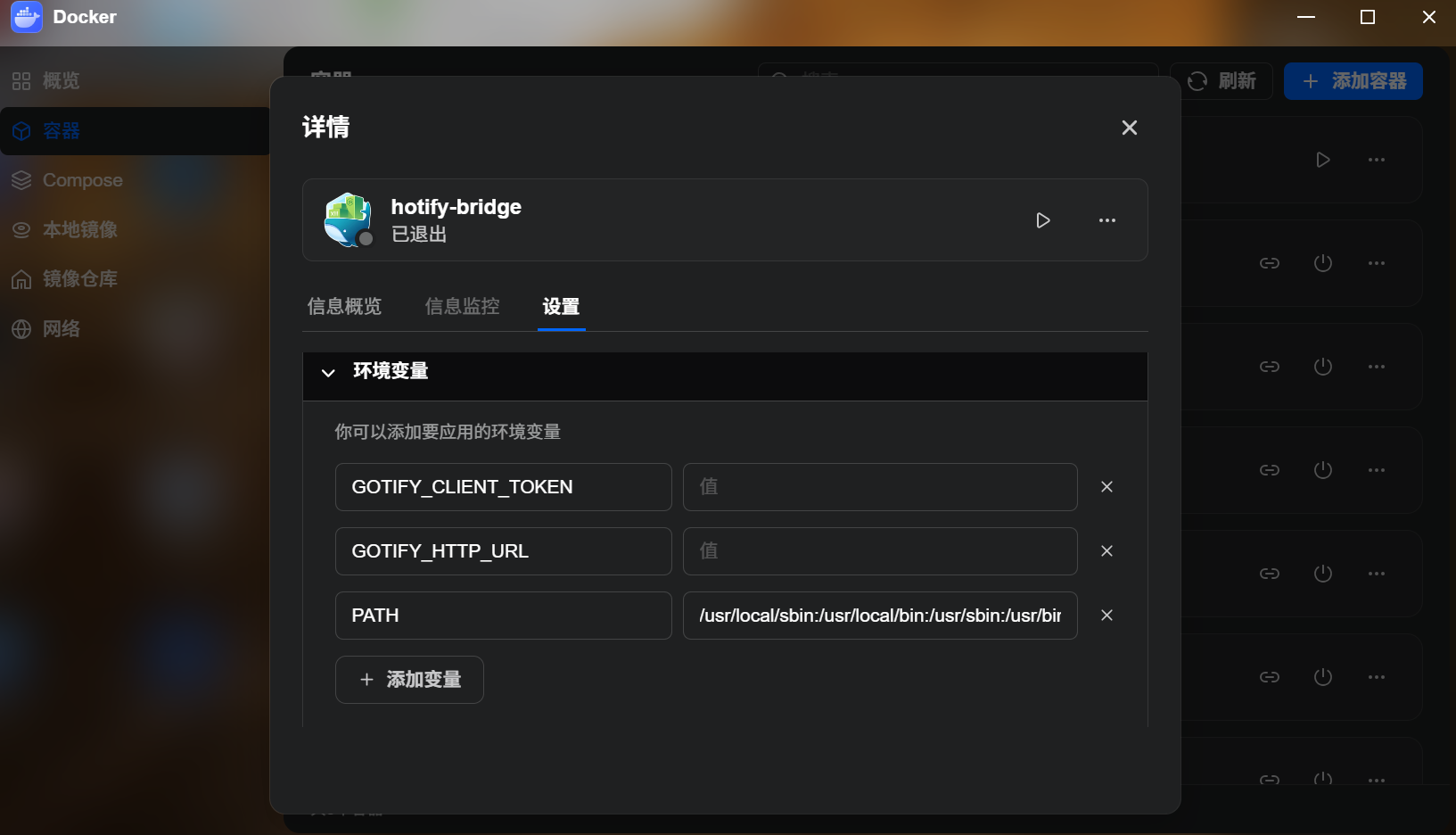Open 概览 in sidebar
This screenshot has width=1456, height=835.
tap(136, 81)
